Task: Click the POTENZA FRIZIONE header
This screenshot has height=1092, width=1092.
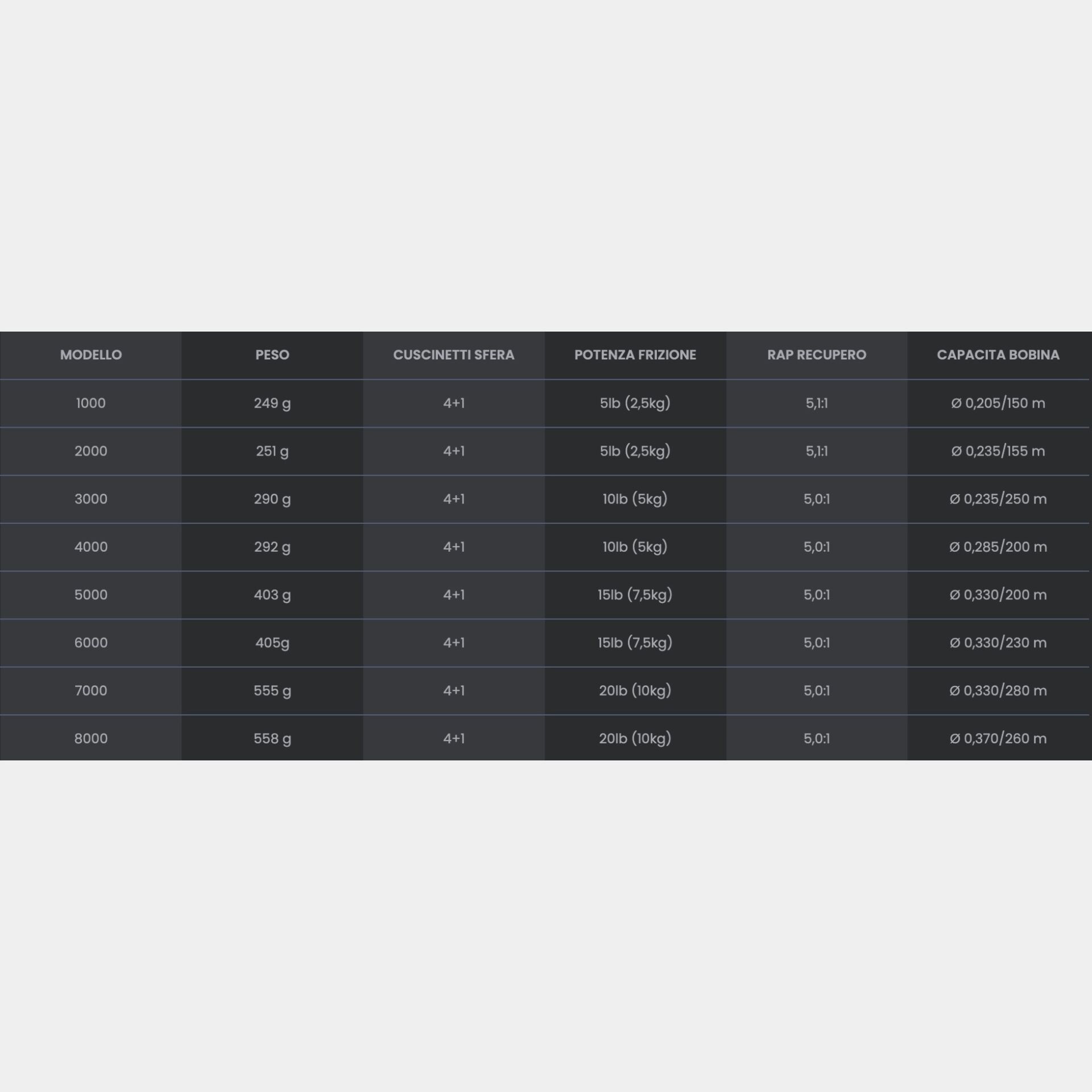Action: click(635, 355)
